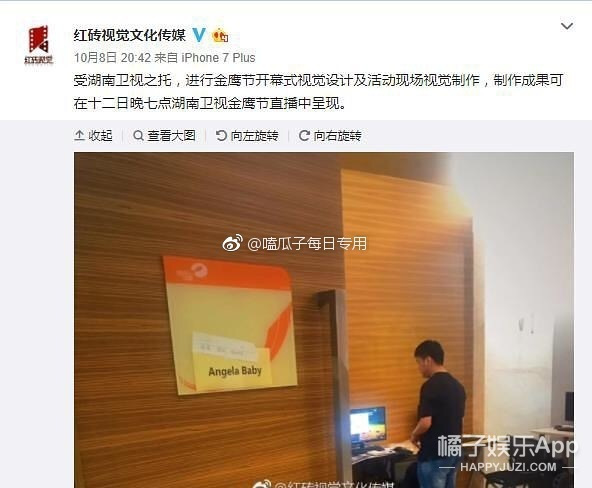Open full-size view via 查看大图
This screenshot has height=488, width=592.
(164, 135)
